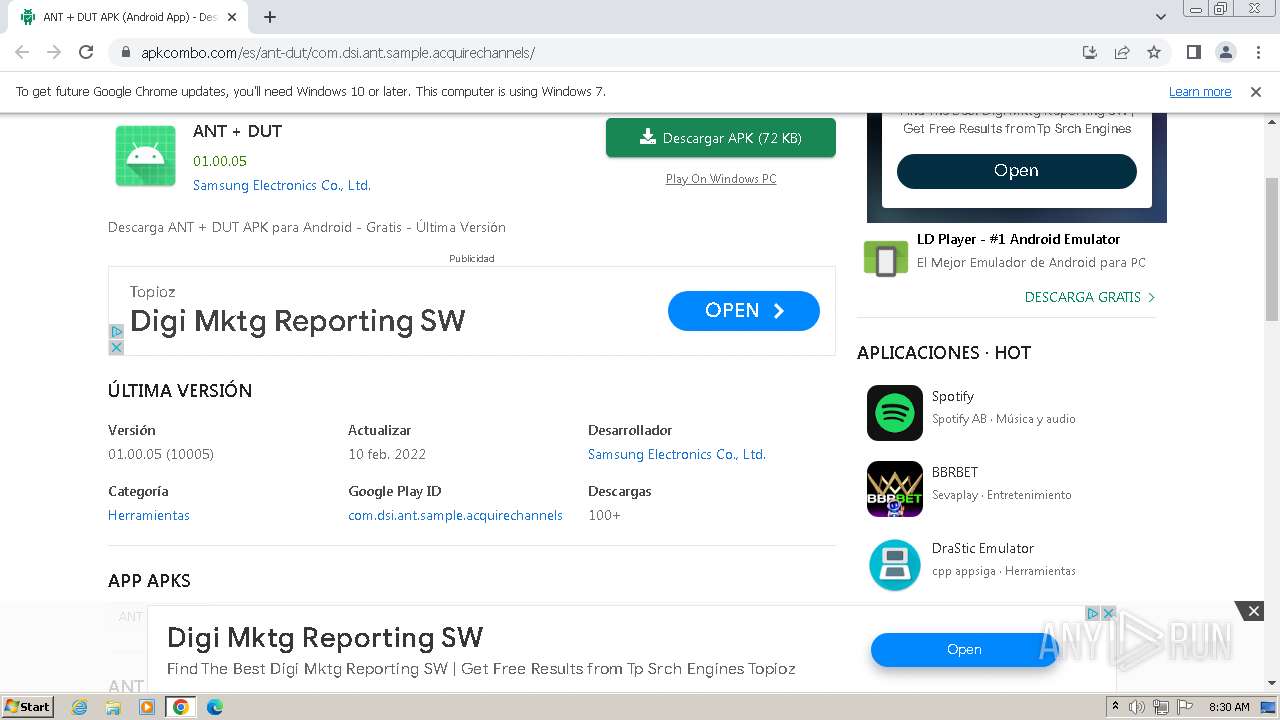
Task: Open Samsung Electronics link under Desarrollador
Action: [x=677, y=454]
